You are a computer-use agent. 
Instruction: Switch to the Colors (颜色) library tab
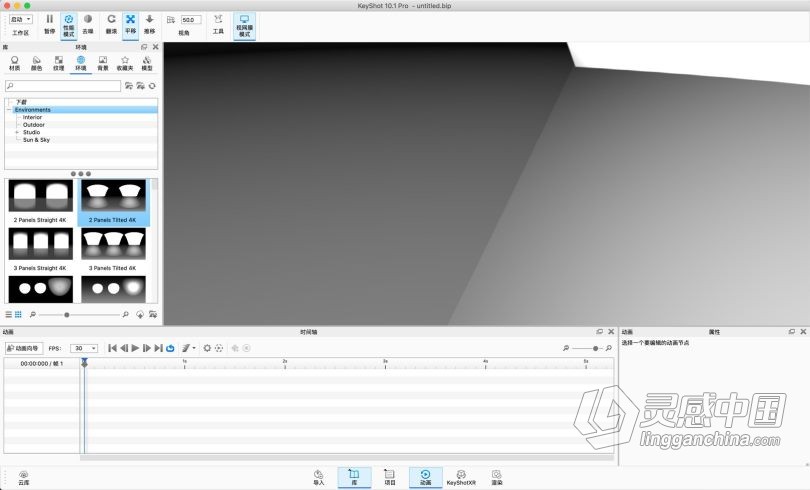36,64
